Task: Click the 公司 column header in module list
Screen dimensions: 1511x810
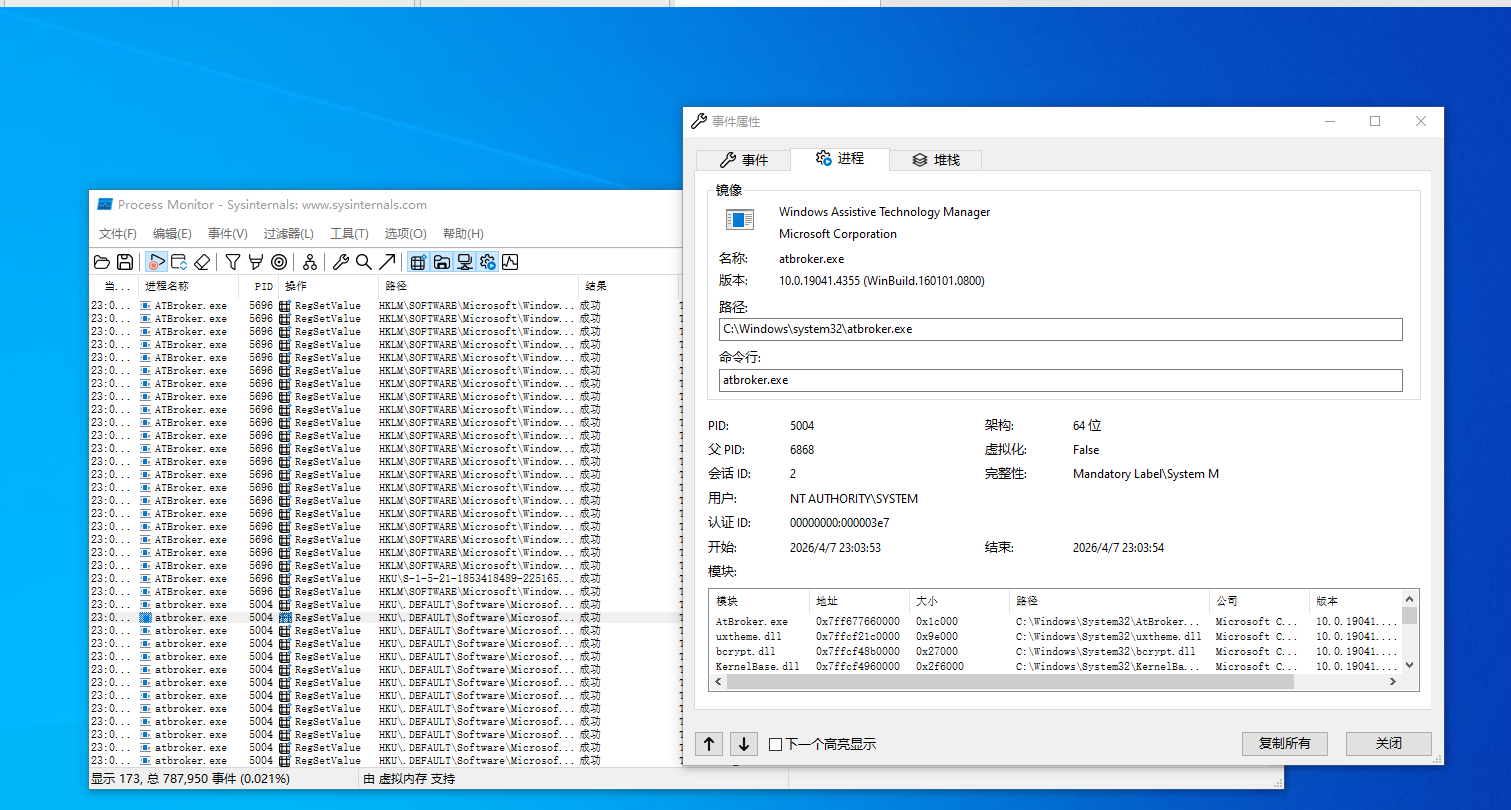Action: 1259,601
